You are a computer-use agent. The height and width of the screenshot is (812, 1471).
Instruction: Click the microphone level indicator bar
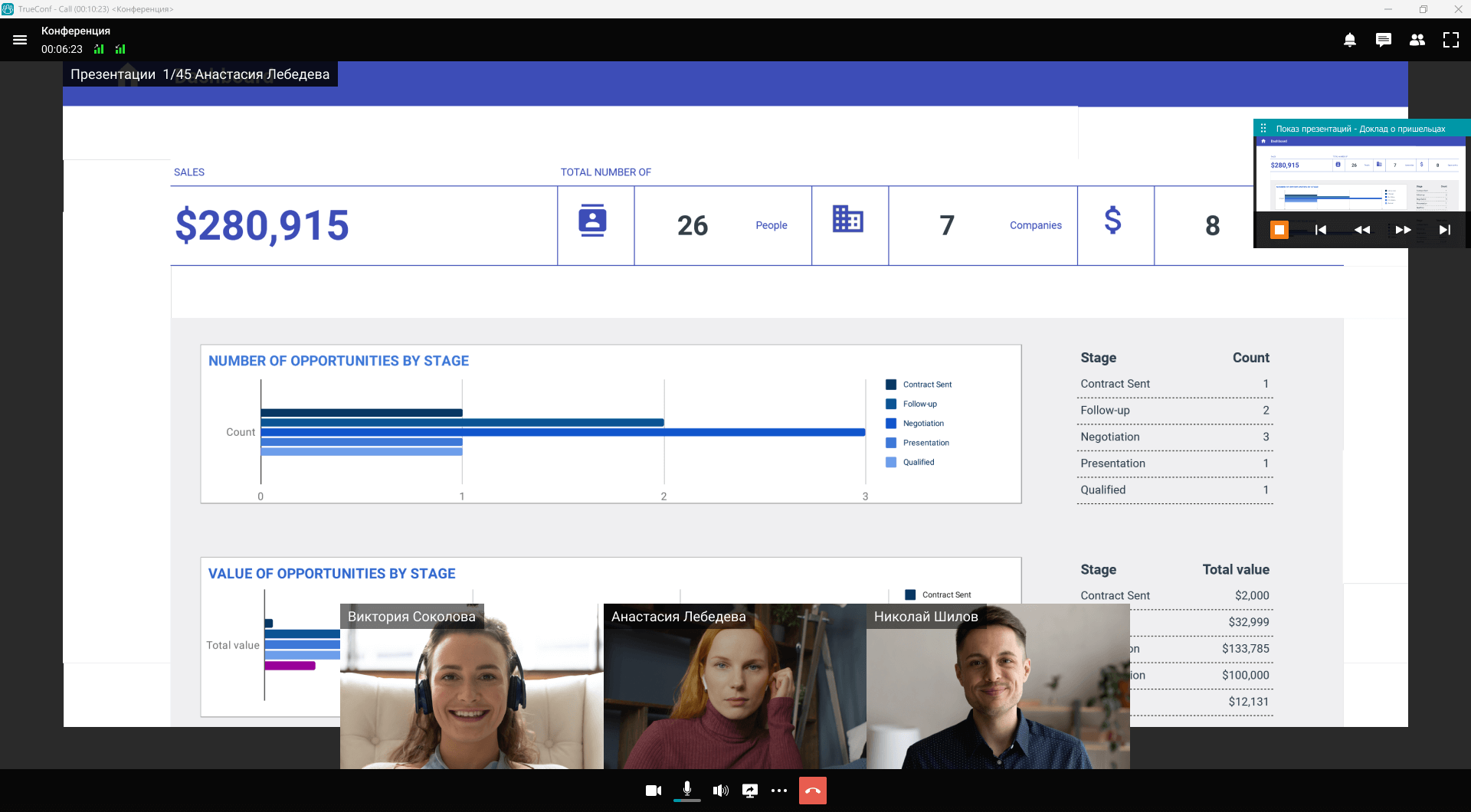pos(687,801)
